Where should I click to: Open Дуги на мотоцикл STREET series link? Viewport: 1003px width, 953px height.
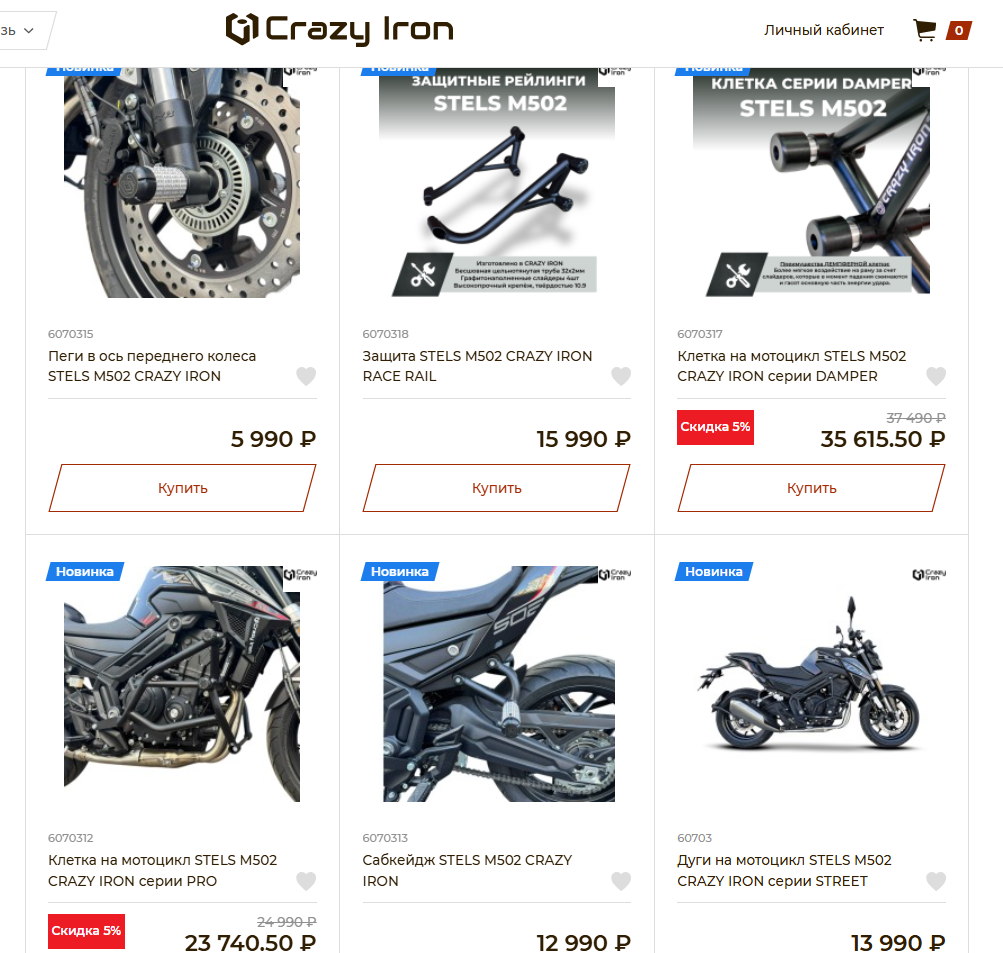784,870
